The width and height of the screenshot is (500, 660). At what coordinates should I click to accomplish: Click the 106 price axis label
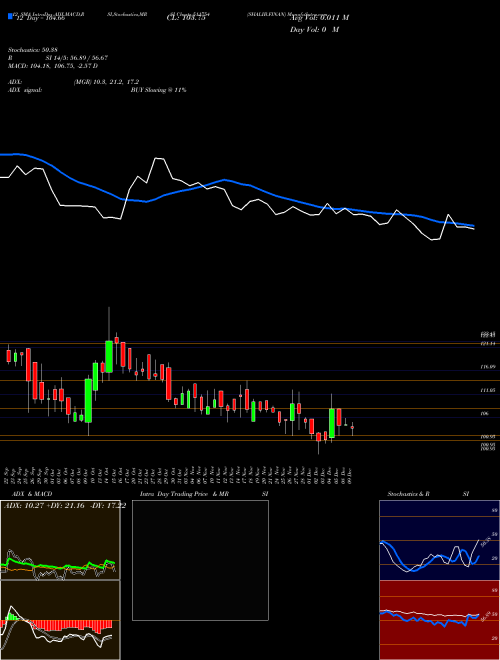(x=484, y=414)
